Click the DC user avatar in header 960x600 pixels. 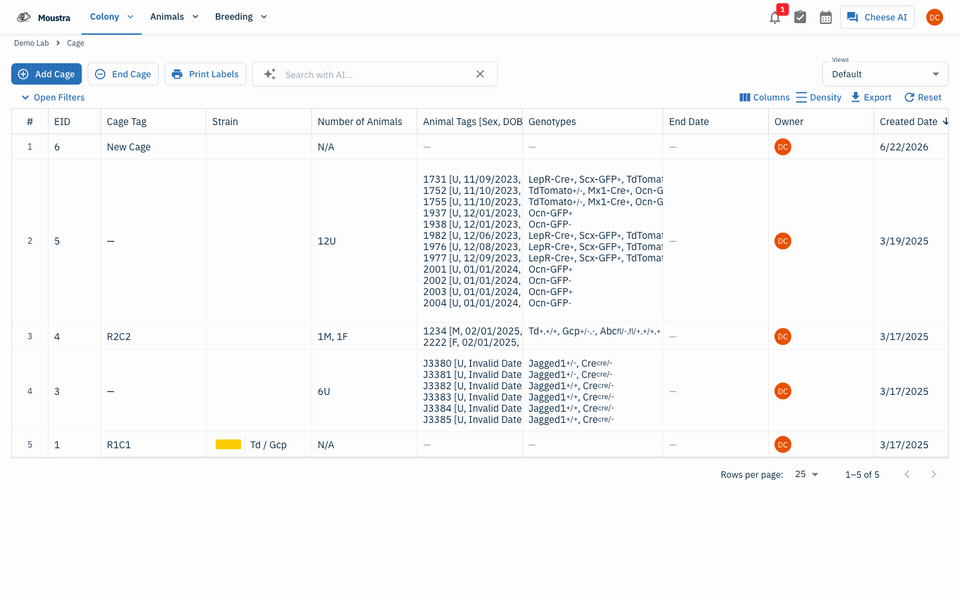pos(934,17)
